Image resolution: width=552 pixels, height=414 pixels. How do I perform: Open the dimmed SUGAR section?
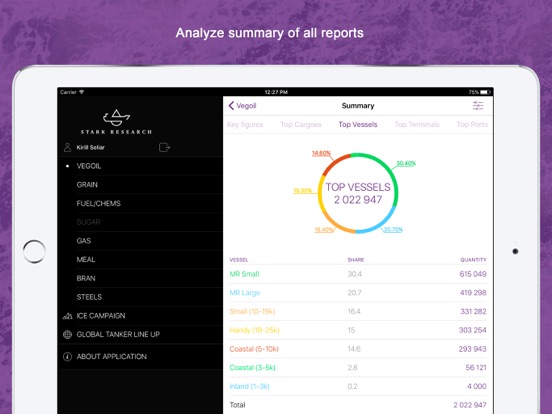coord(141,222)
